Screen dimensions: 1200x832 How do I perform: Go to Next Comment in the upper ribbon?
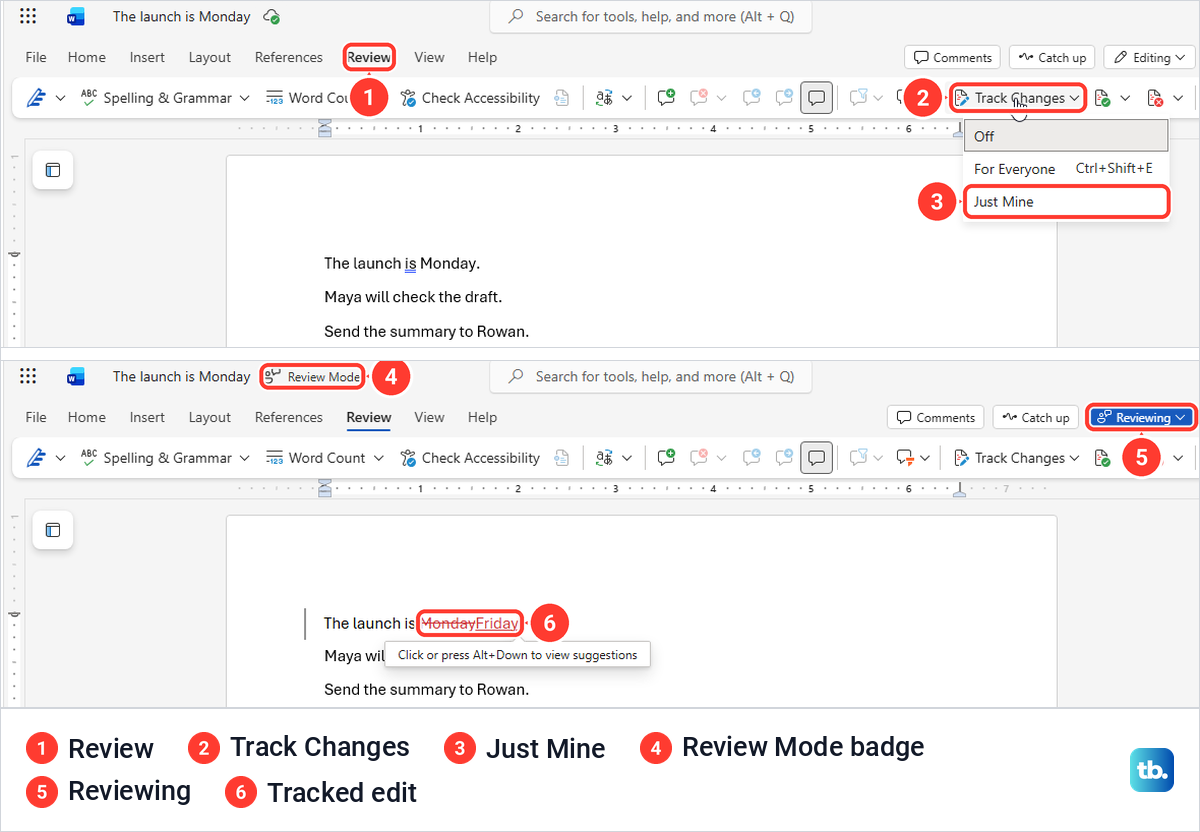(x=784, y=98)
